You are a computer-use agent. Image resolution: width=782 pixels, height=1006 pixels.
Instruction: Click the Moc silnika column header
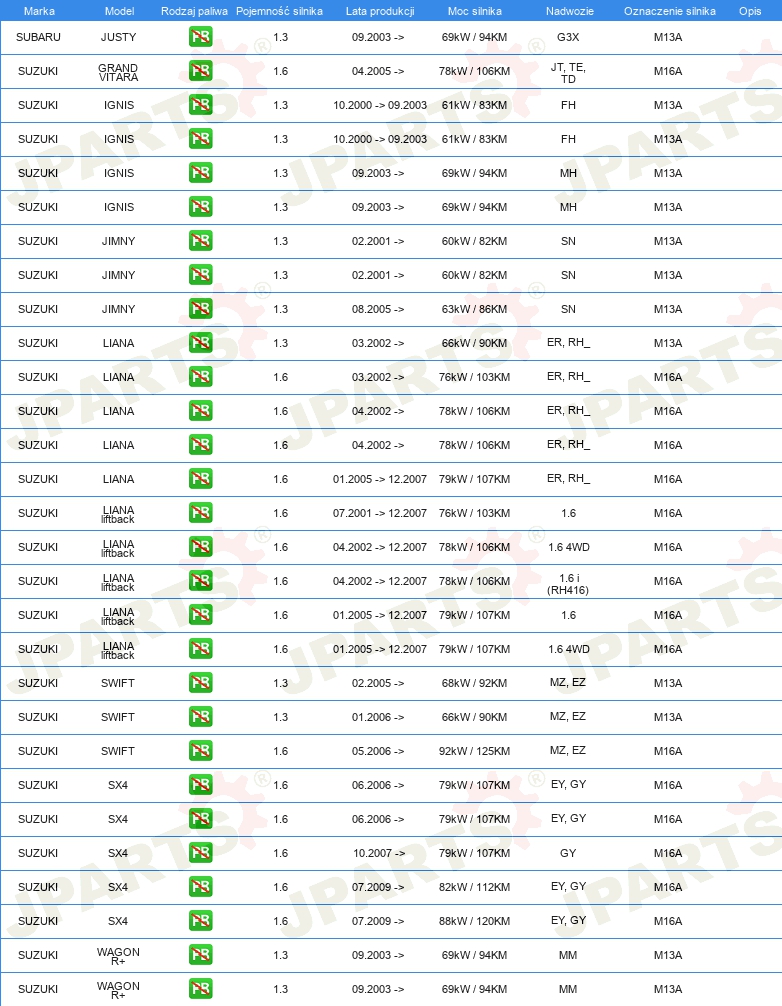tap(475, 11)
